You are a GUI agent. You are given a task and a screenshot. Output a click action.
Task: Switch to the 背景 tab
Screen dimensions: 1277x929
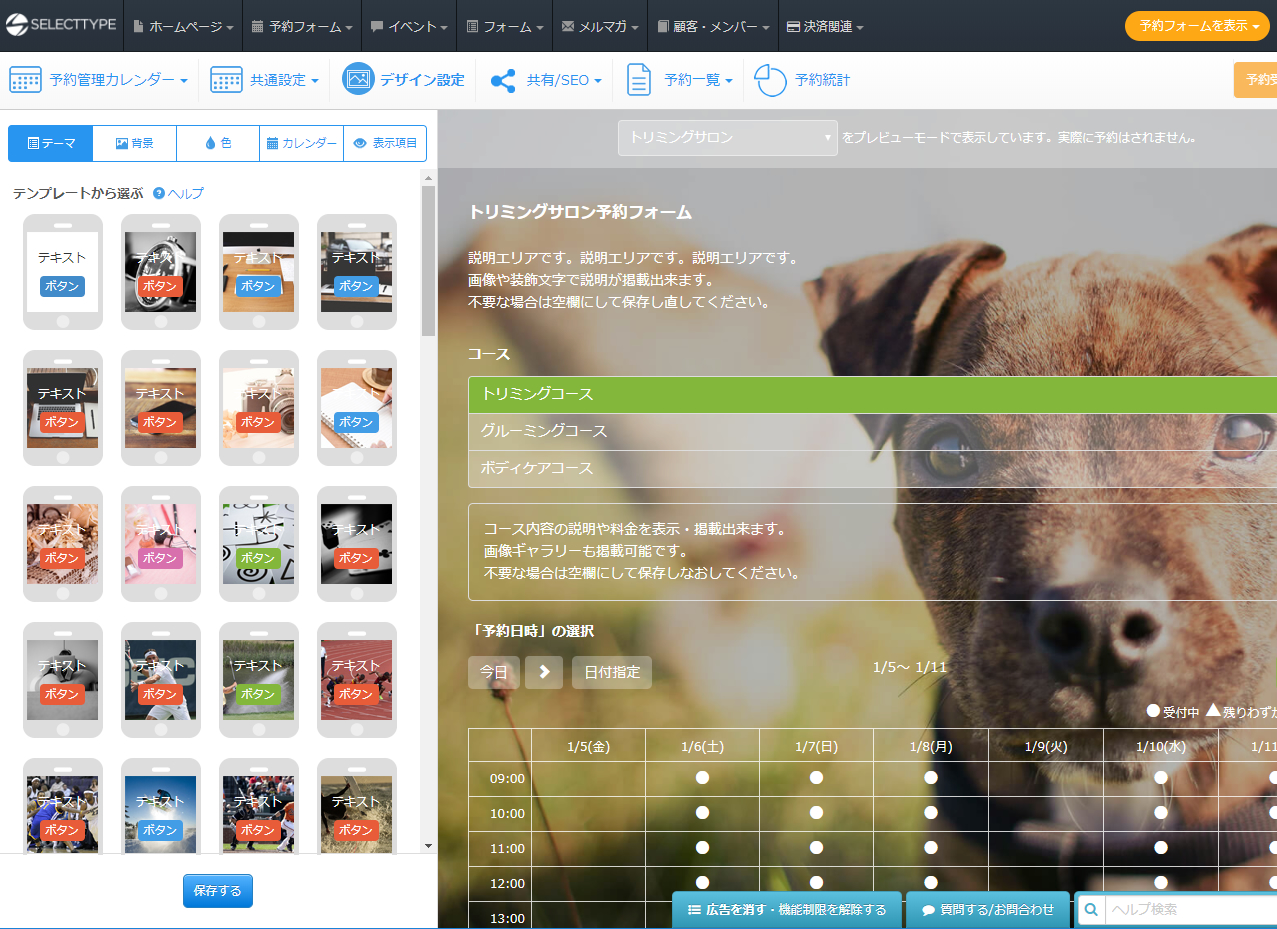click(135, 143)
